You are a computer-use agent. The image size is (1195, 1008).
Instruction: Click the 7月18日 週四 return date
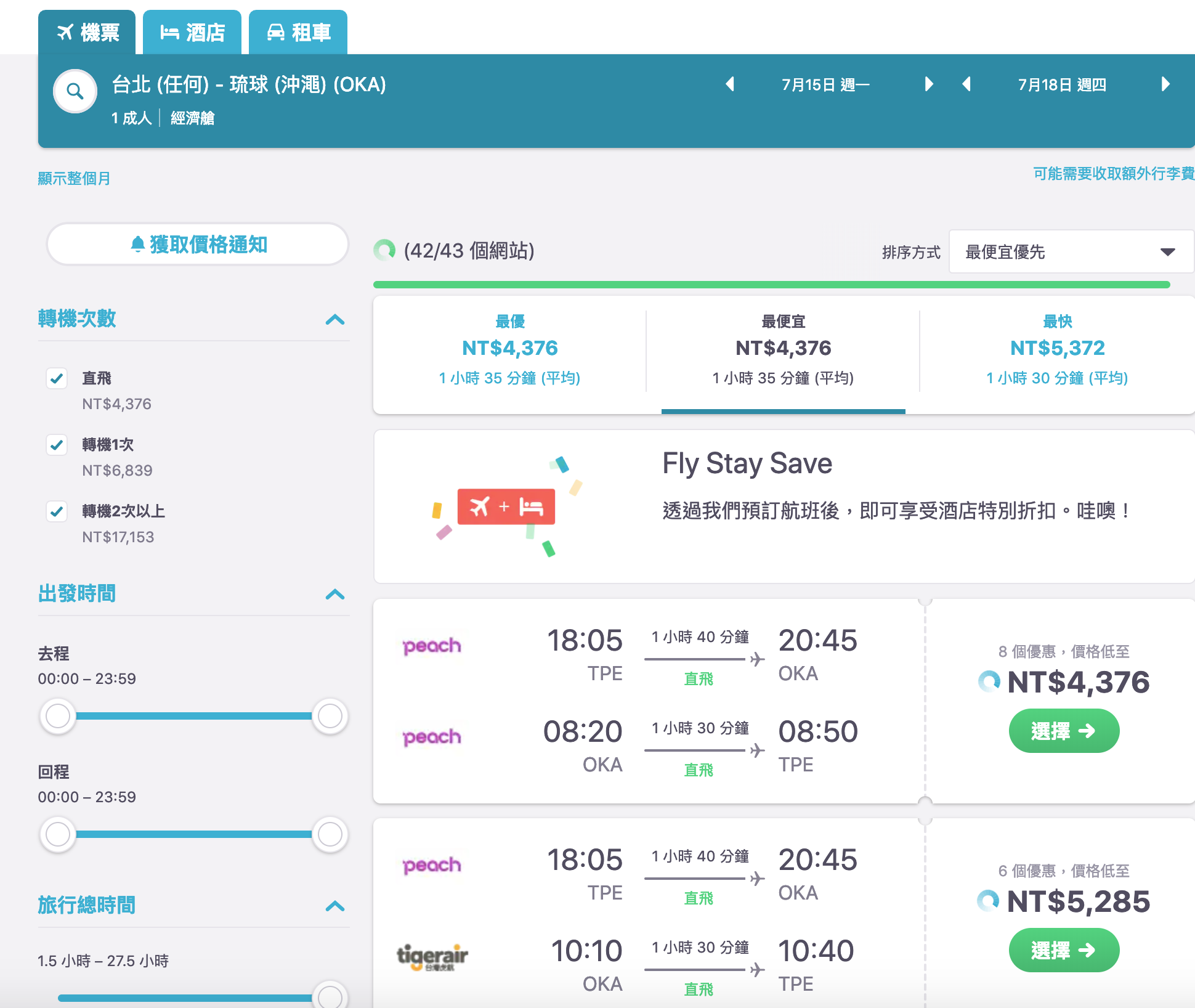[1062, 85]
